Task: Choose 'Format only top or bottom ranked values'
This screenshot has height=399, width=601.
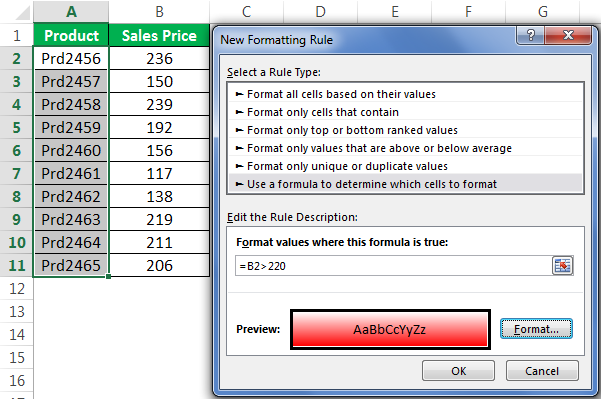Action: 406,130
